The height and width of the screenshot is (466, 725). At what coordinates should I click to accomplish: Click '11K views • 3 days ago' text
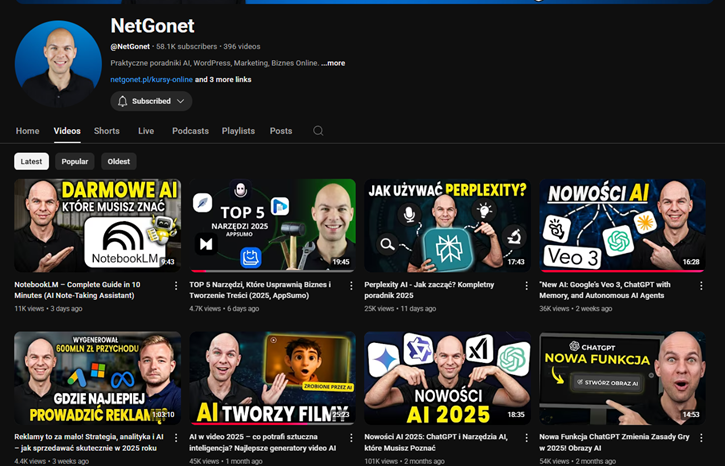coord(48,308)
